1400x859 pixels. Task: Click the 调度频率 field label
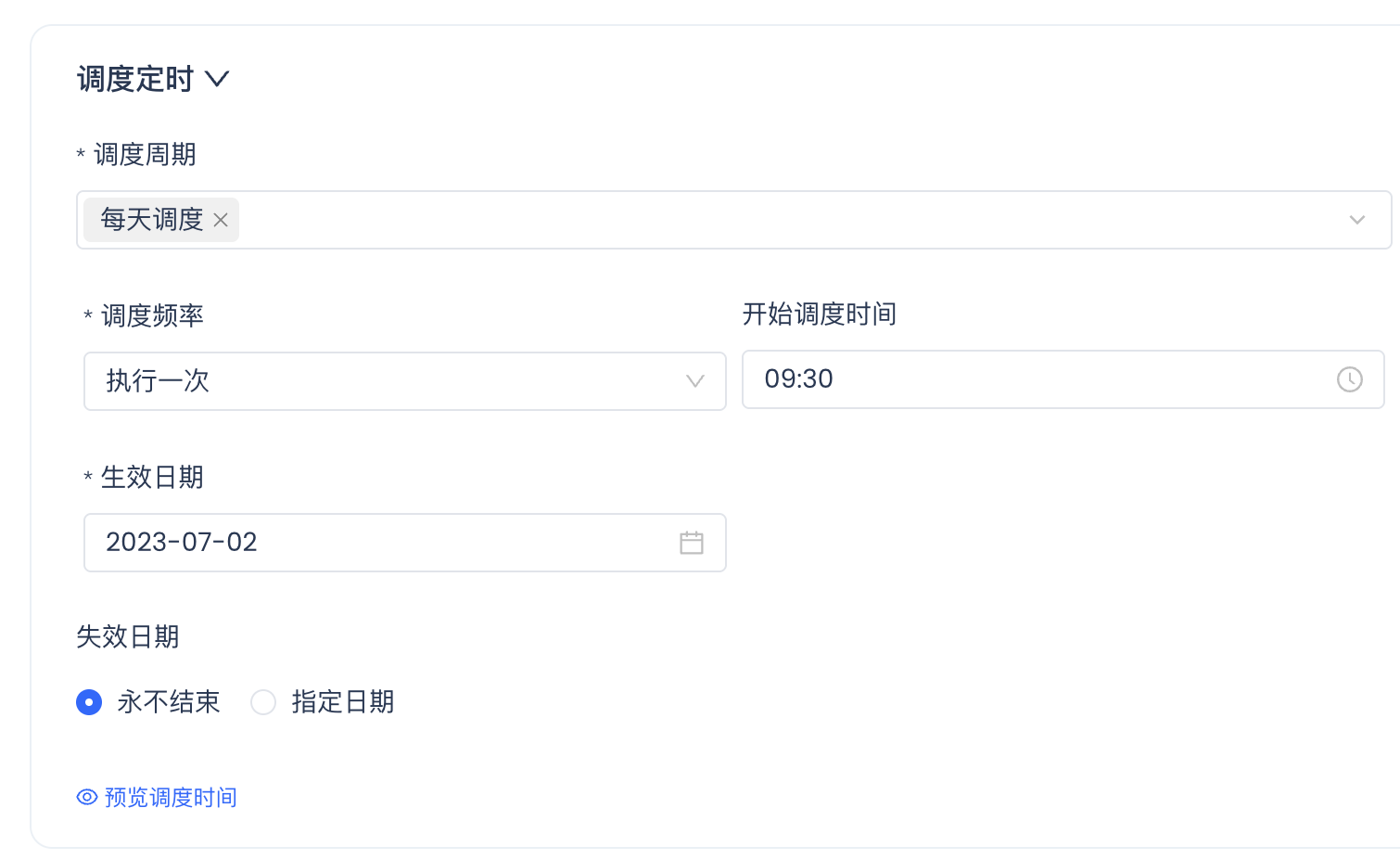[152, 316]
